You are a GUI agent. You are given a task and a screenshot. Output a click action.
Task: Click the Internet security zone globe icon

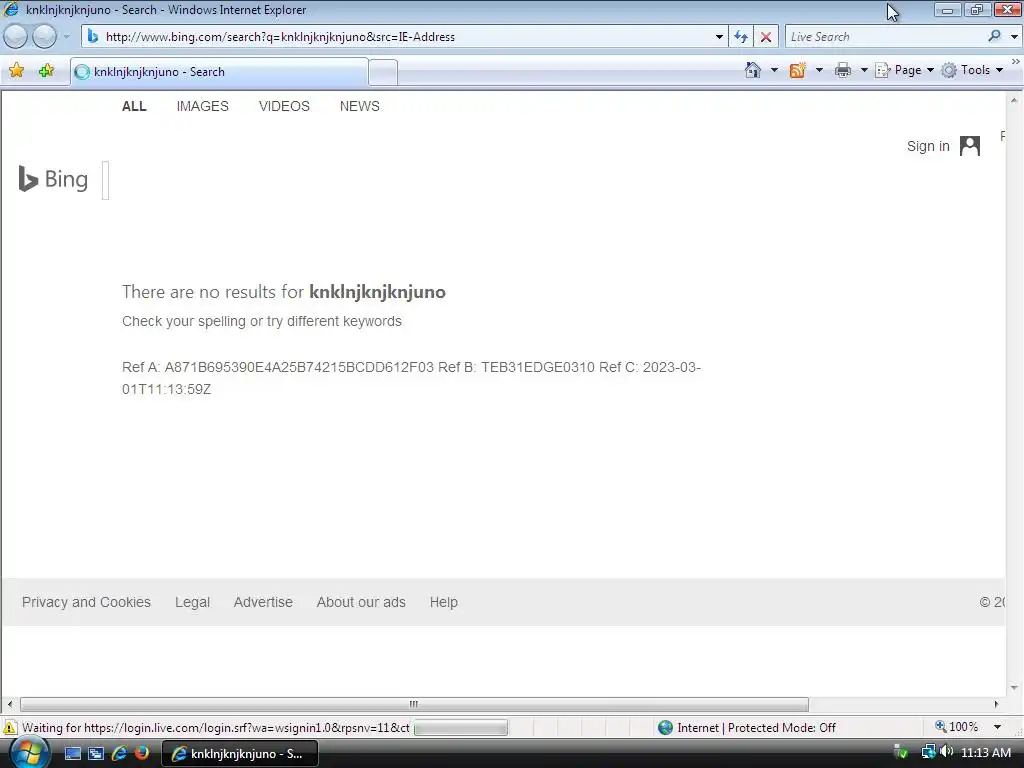tap(665, 728)
